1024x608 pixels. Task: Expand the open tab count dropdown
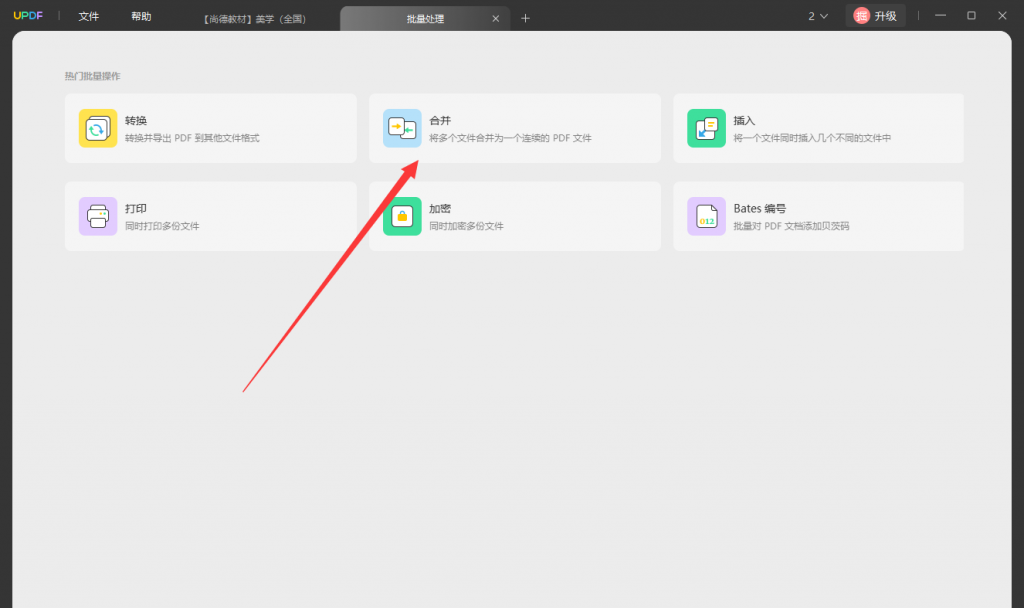[x=818, y=16]
